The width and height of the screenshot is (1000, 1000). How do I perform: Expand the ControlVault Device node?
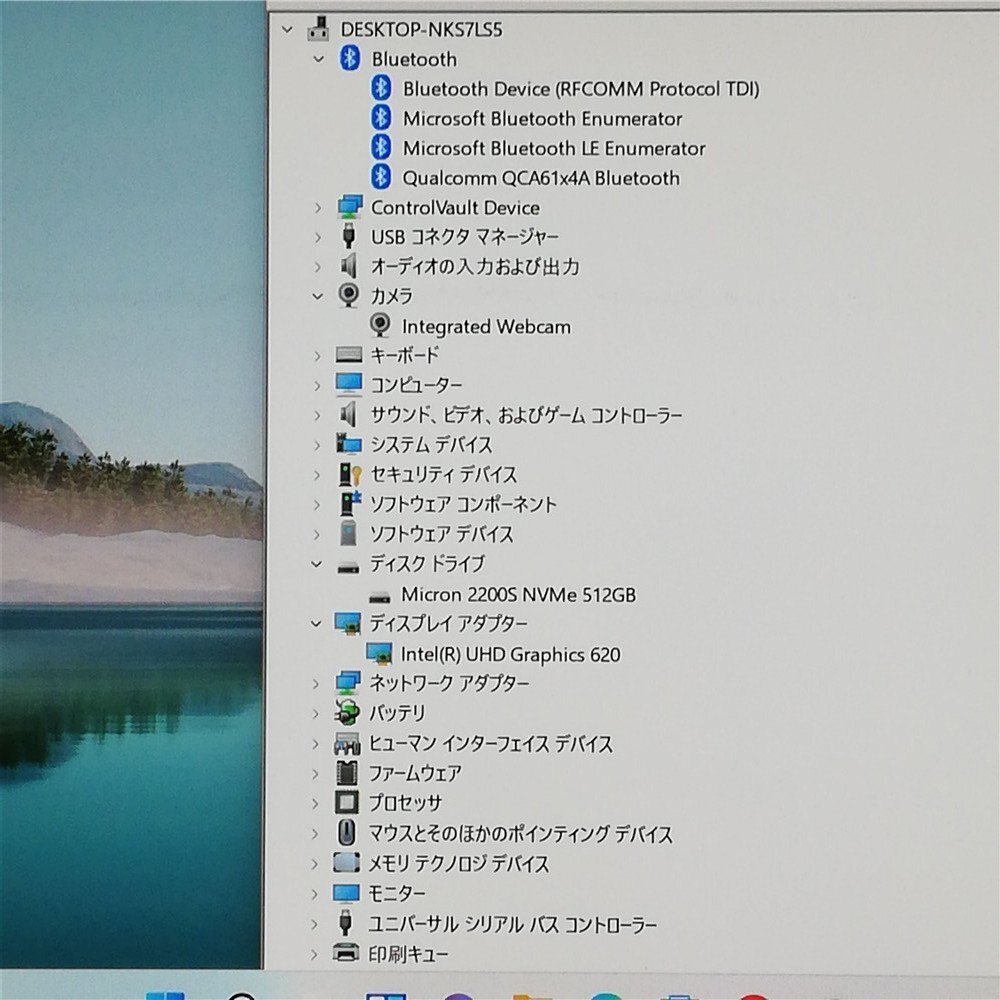[317, 208]
